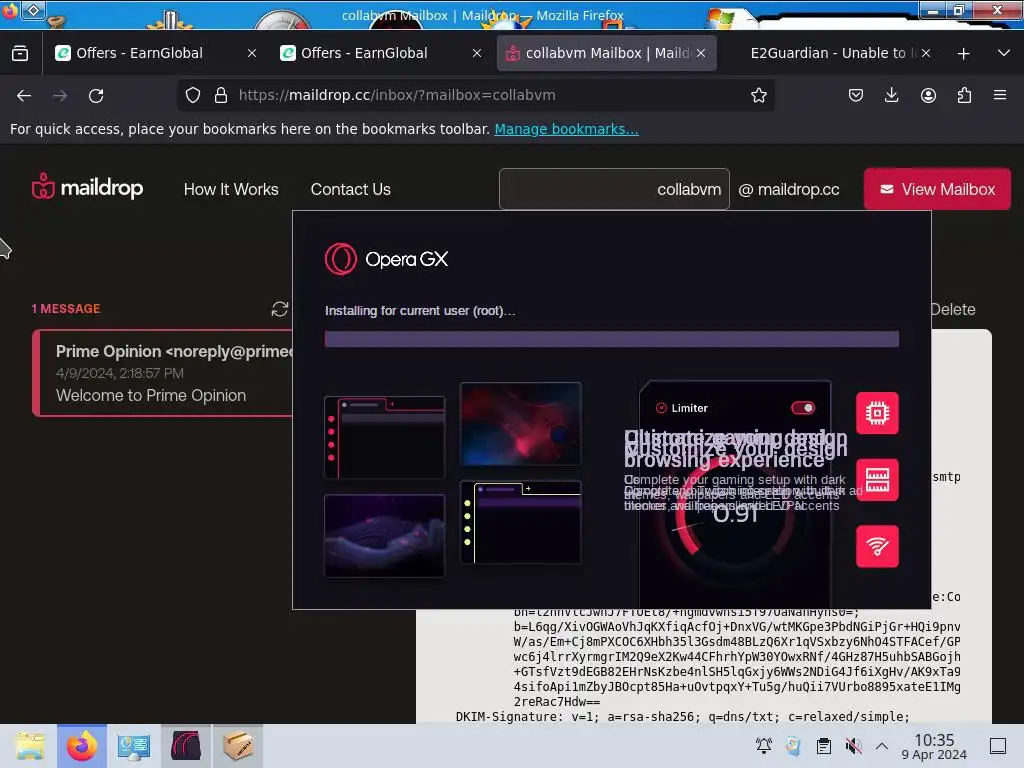Open the Extensions menu
The height and width of the screenshot is (768, 1024).
click(964, 95)
